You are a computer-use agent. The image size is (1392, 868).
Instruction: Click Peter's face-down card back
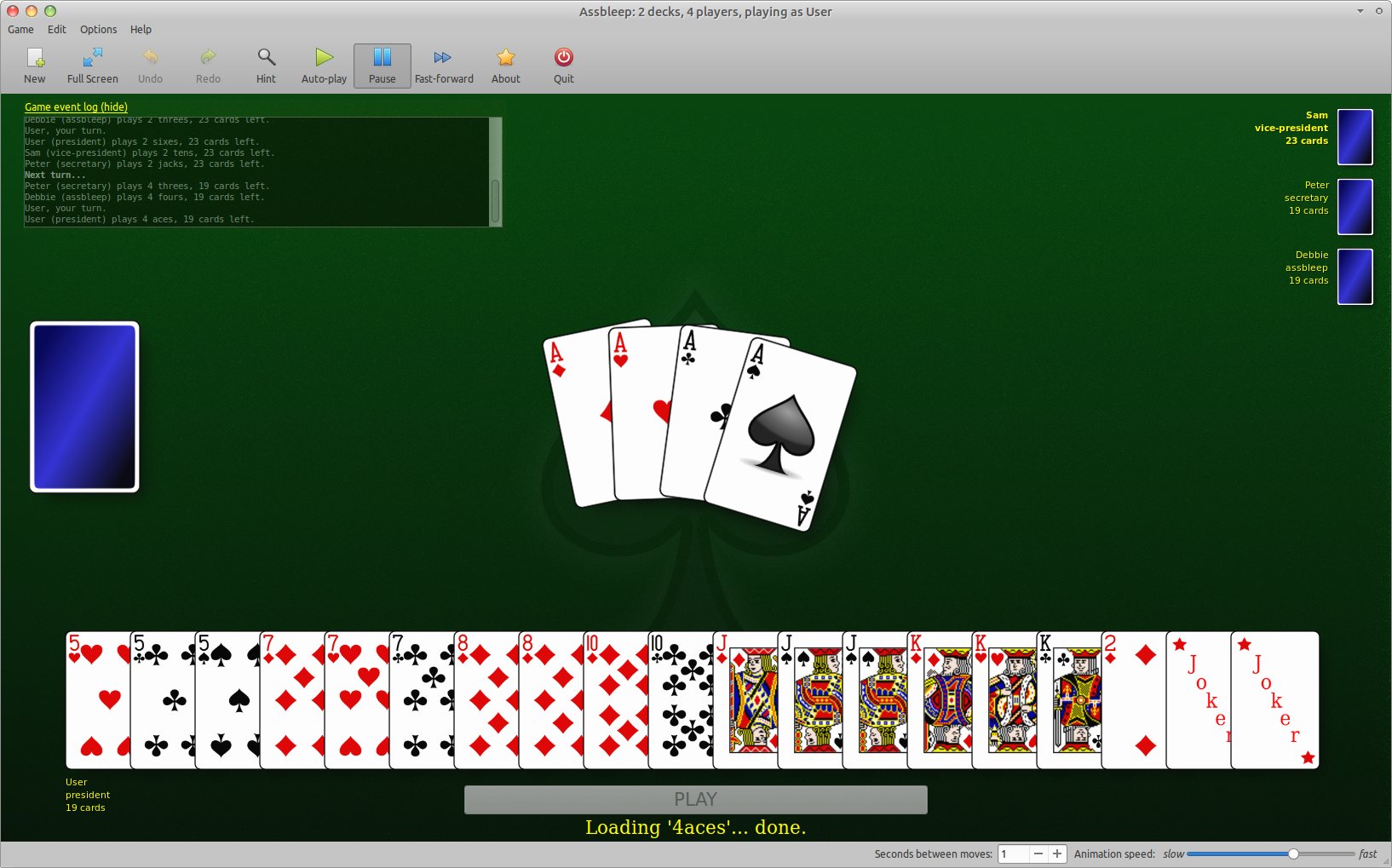point(1355,206)
